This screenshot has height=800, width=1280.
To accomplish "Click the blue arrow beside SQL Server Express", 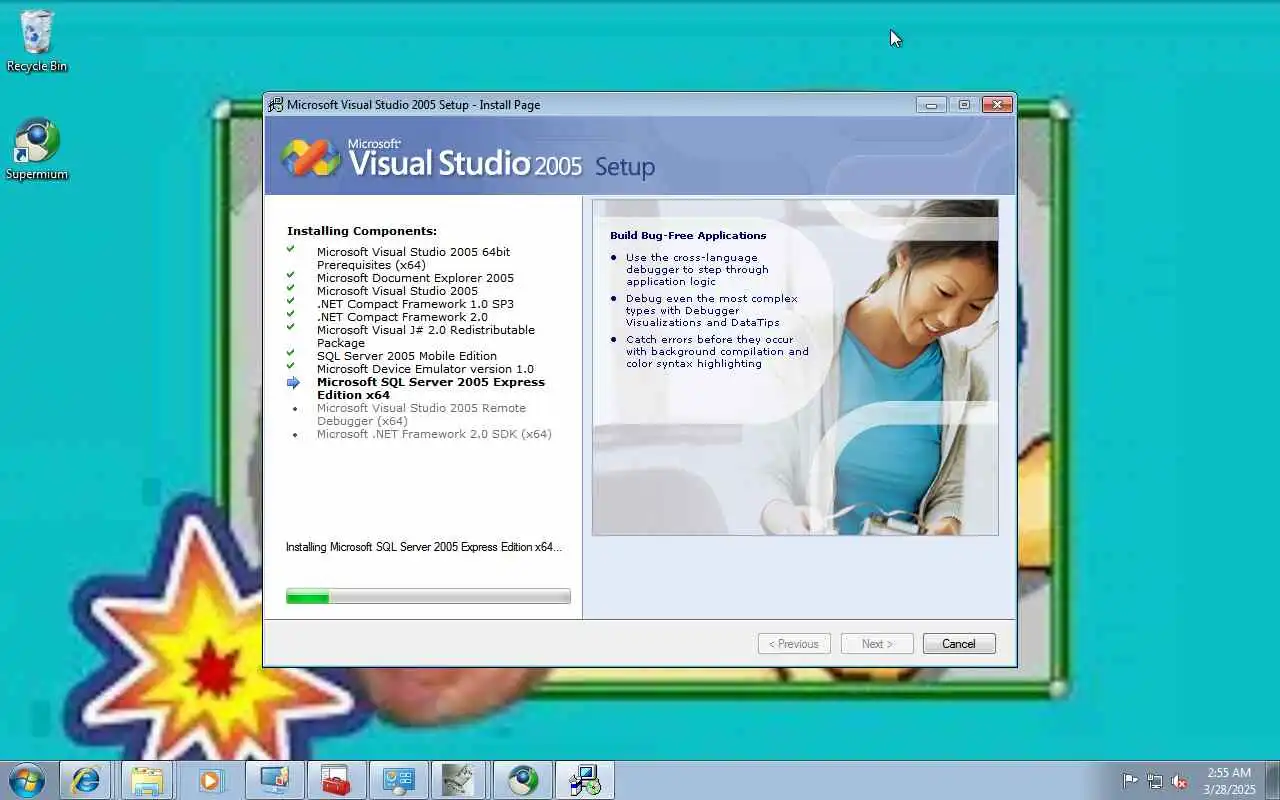I will 293,382.
